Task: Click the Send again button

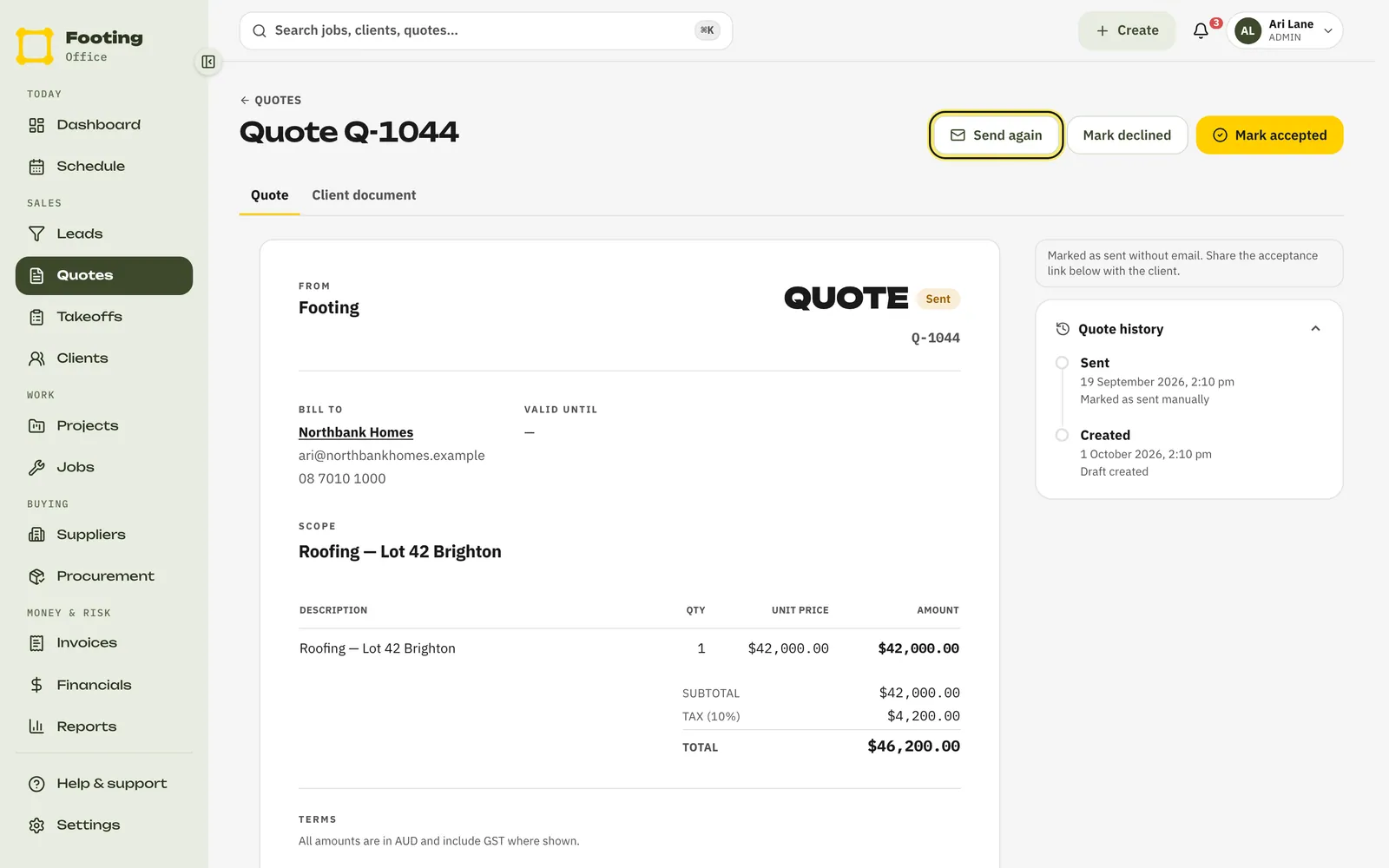Action: pyautogui.click(x=996, y=135)
